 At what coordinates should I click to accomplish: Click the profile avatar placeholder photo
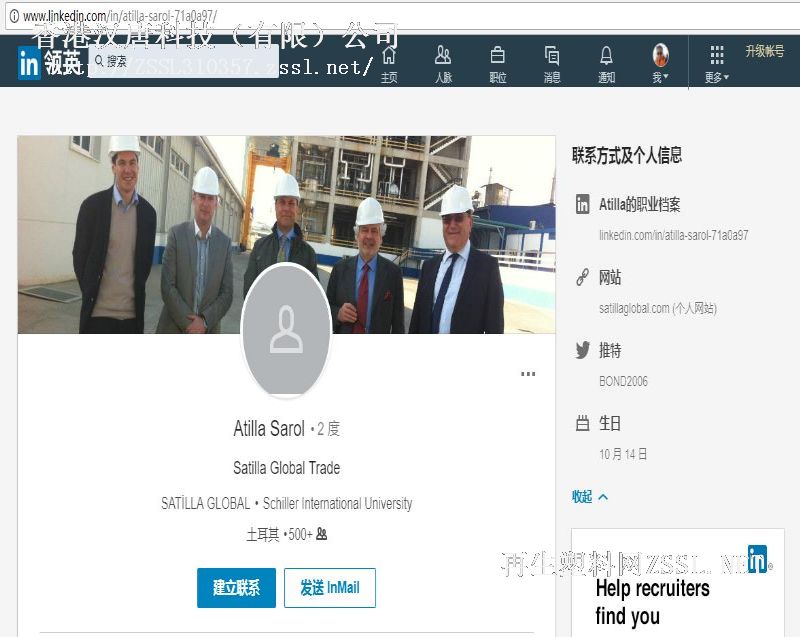point(286,331)
